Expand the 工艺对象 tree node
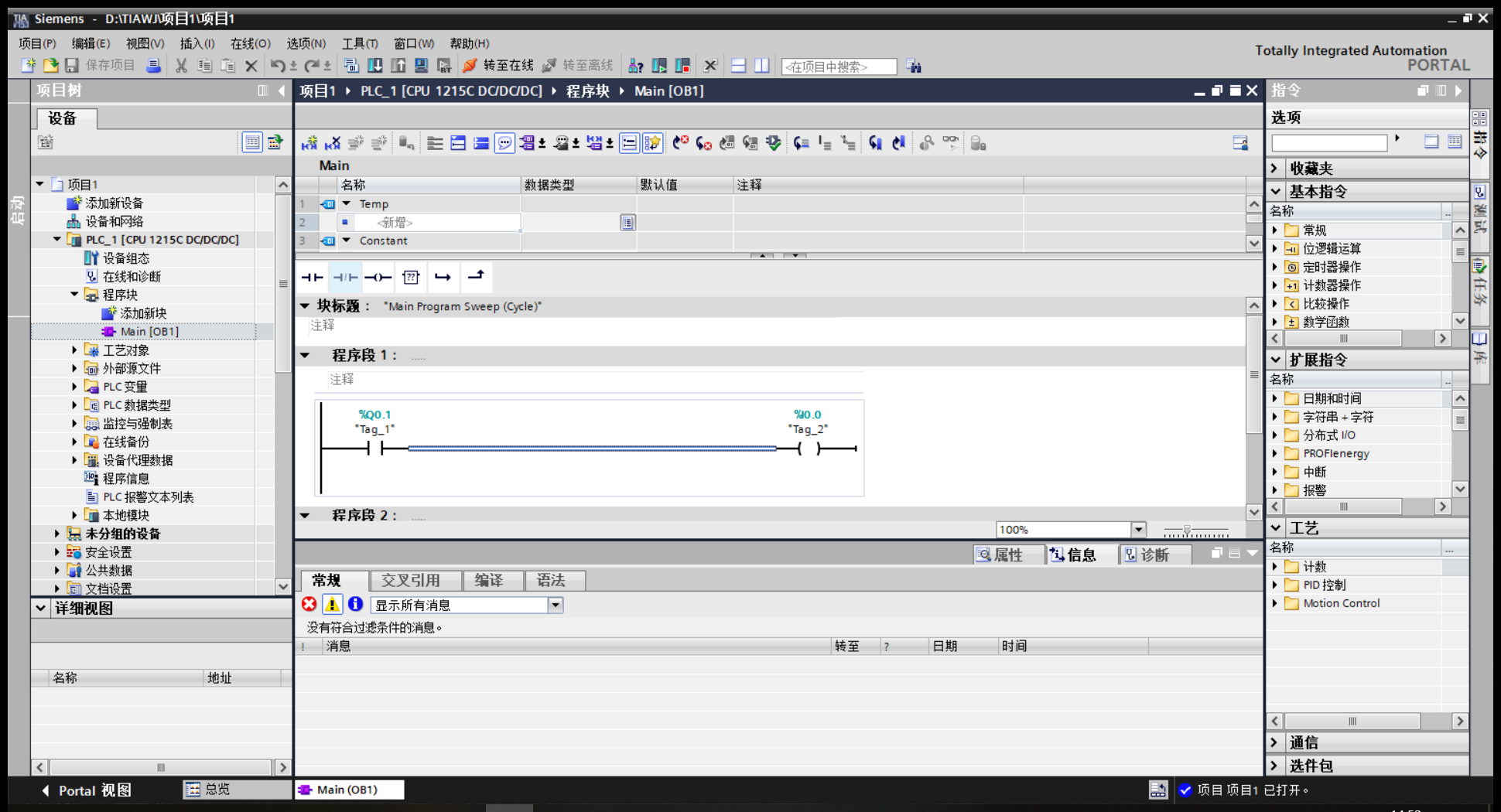 pyautogui.click(x=74, y=350)
